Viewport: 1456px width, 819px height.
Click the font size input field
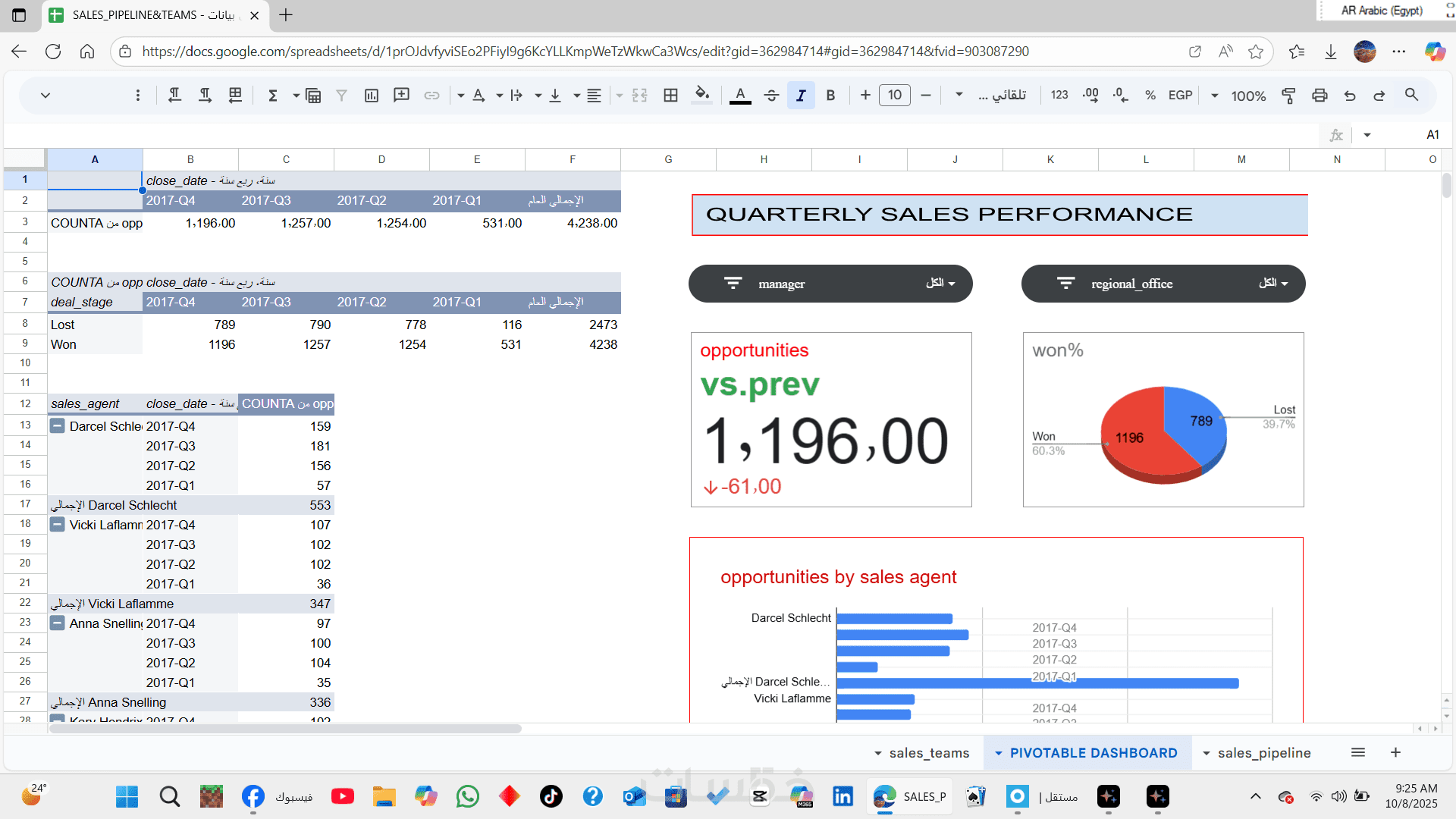coord(895,96)
